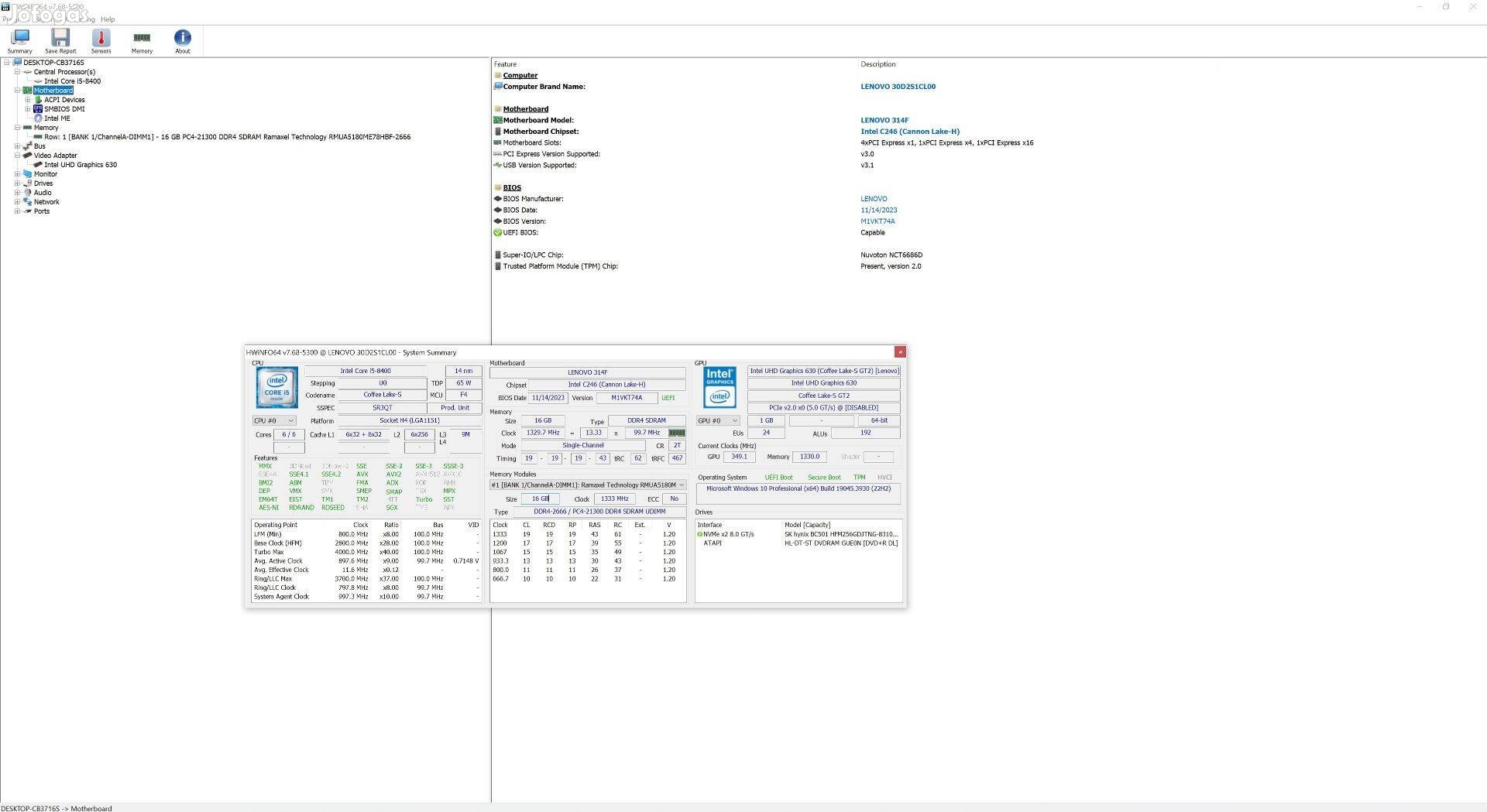Click the Description column header
Image resolution: width=1487 pixels, height=812 pixels.
pyautogui.click(x=877, y=64)
